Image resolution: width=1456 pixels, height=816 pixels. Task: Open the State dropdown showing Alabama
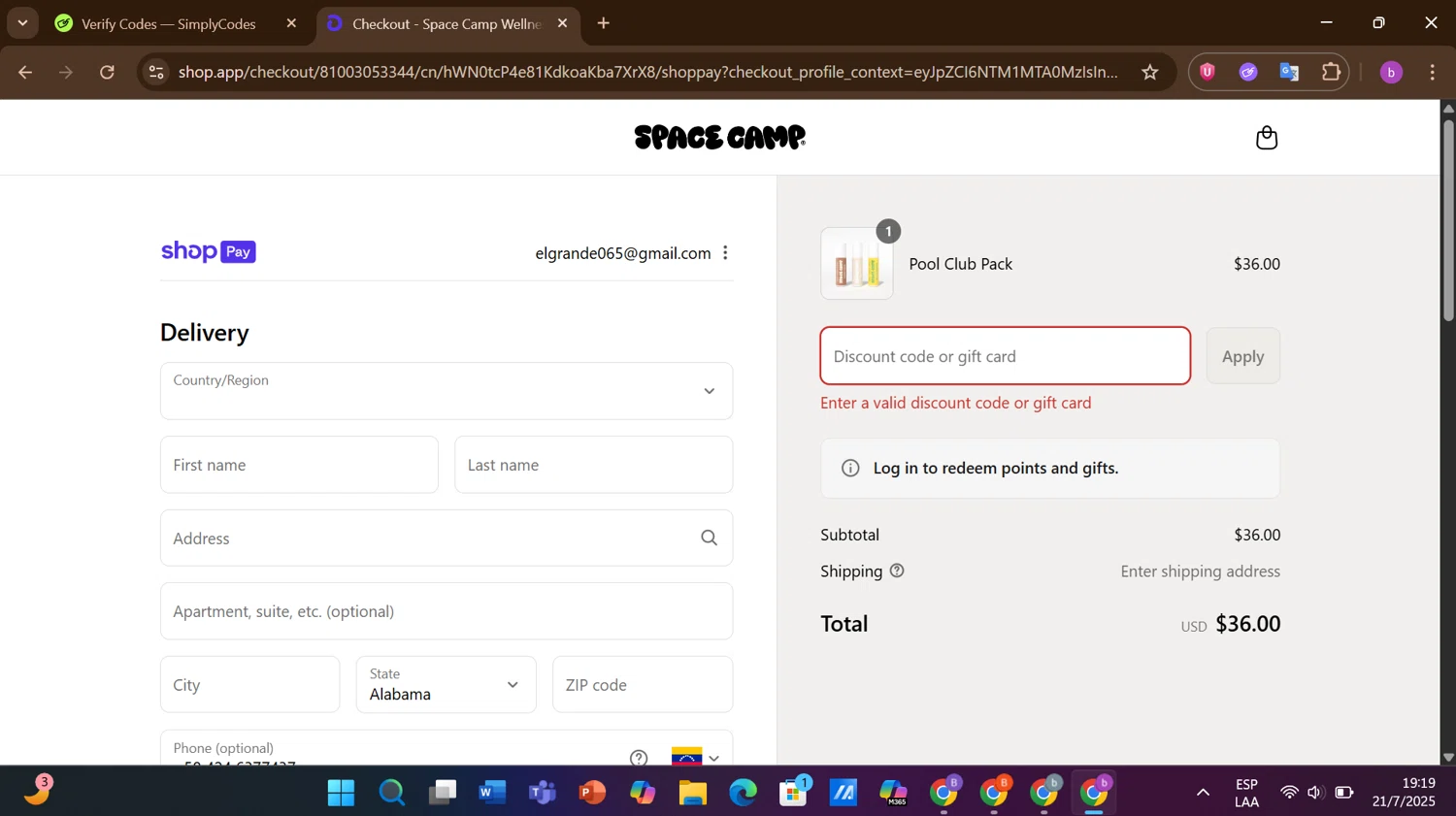(x=447, y=685)
